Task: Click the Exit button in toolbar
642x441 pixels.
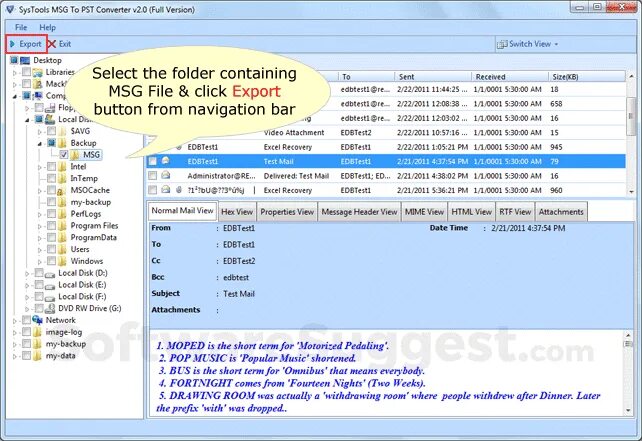Action: click(x=60, y=44)
